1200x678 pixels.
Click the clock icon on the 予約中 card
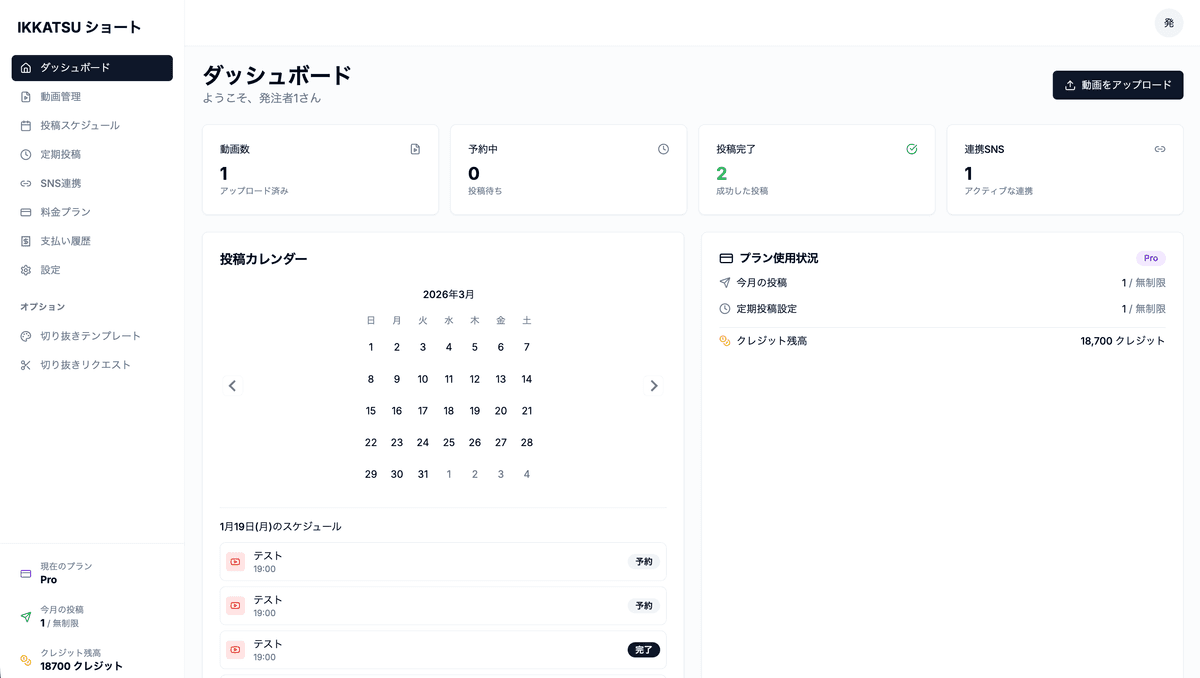coord(663,148)
